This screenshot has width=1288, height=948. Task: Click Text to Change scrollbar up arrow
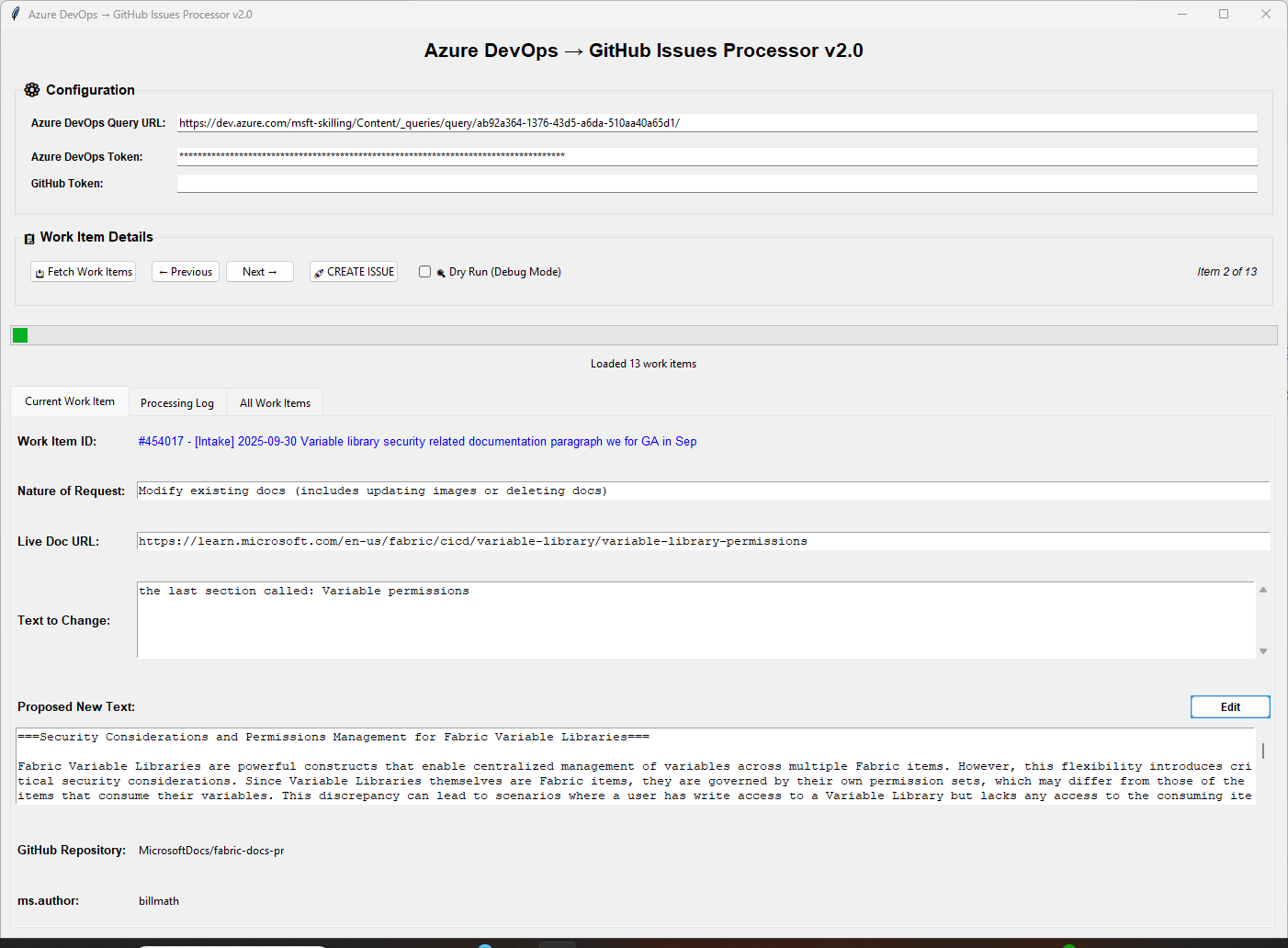coord(1263,590)
